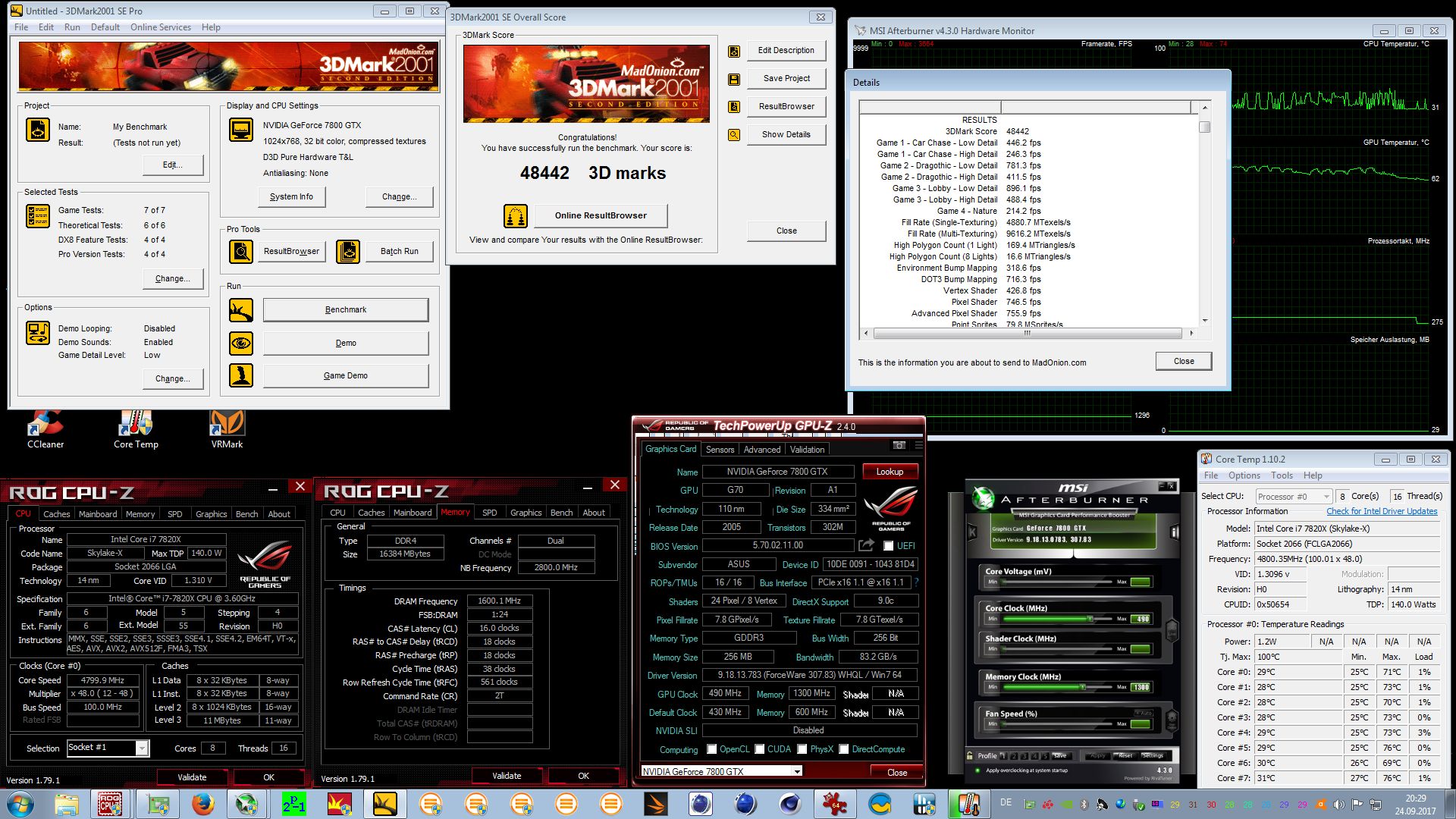Click the Details results horizontal scrollbar

(x=1028, y=334)
